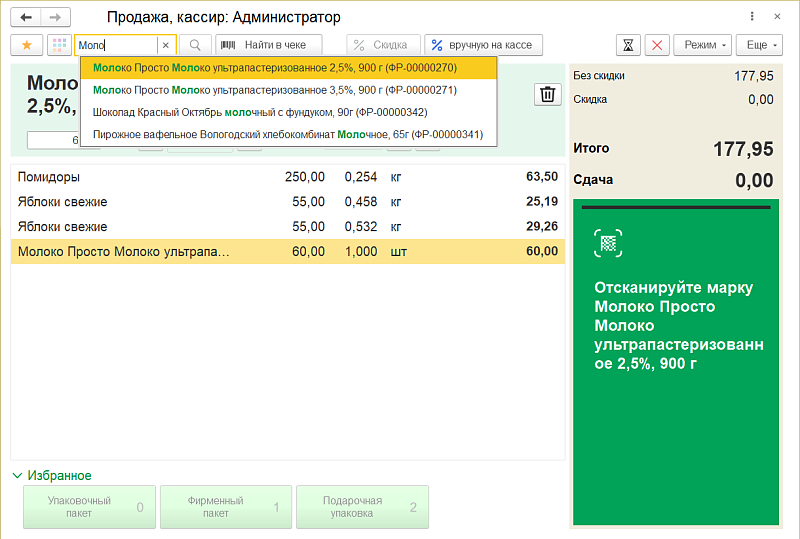800x539 pixels.
Task: Clear the search field with X
Action: pyautogui.click(x=166, y=45)
